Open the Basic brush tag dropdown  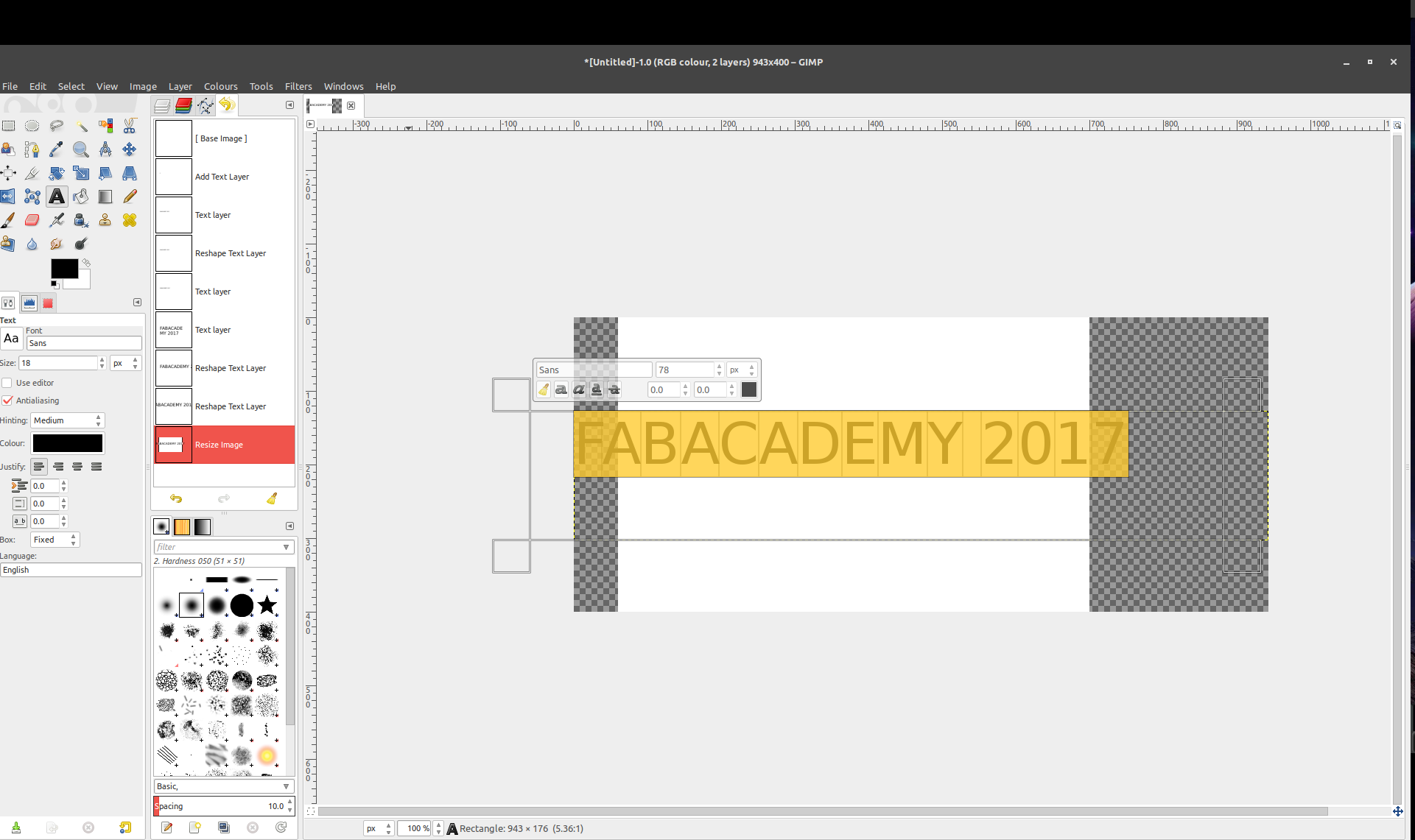click(224, 786)
